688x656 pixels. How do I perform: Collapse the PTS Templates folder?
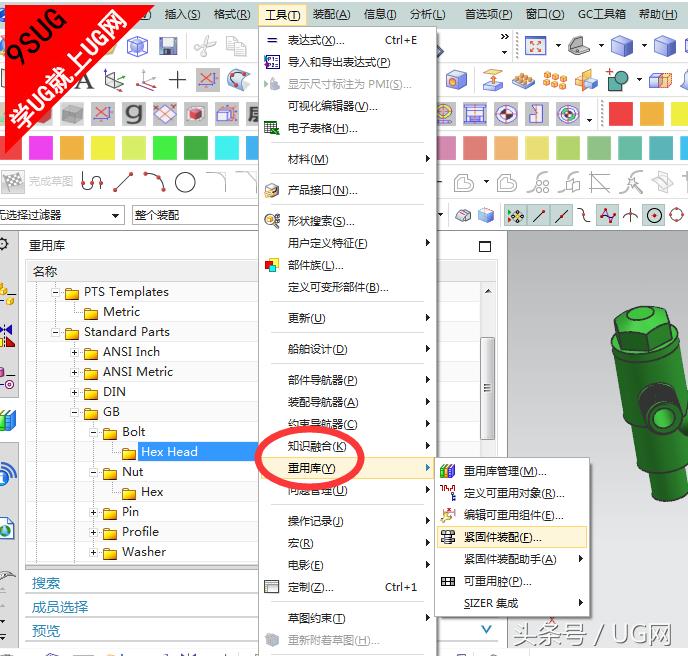(55, 292)
